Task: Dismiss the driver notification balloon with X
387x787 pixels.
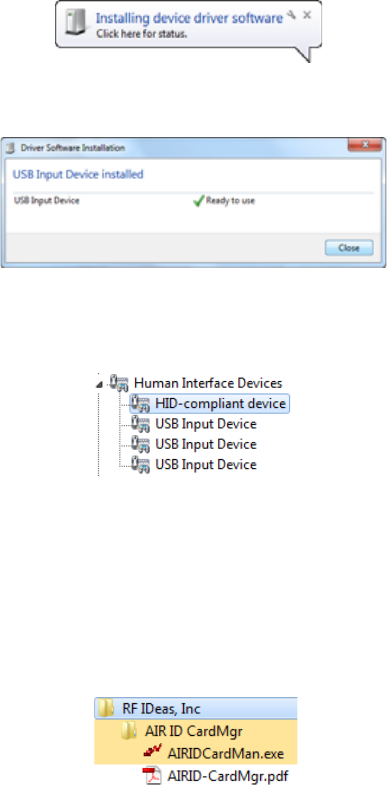Action: coord(307,16)
